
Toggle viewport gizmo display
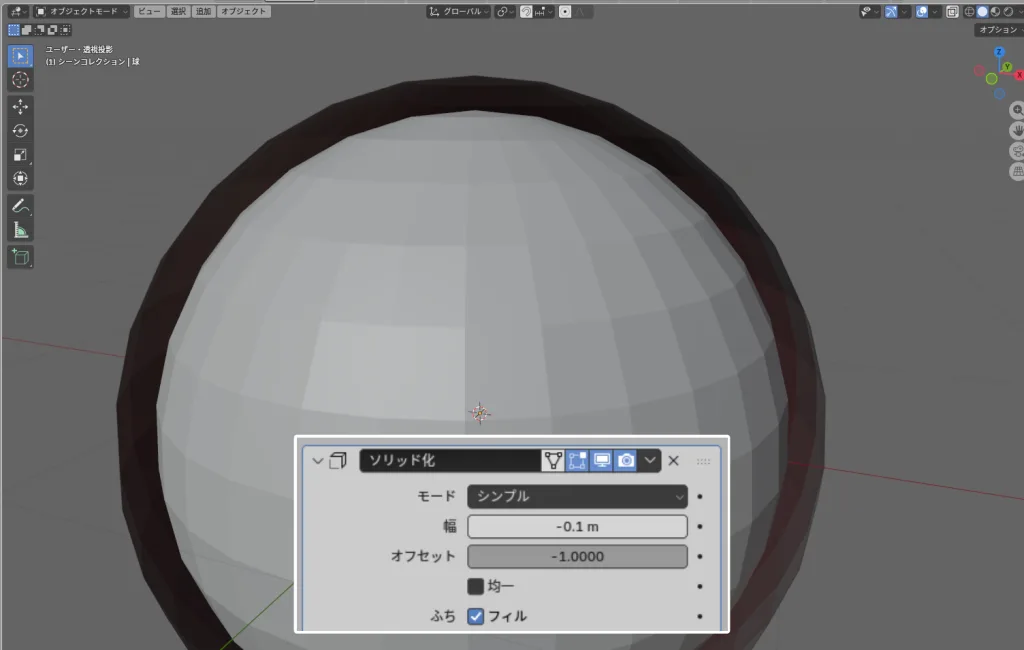(891, 12)
